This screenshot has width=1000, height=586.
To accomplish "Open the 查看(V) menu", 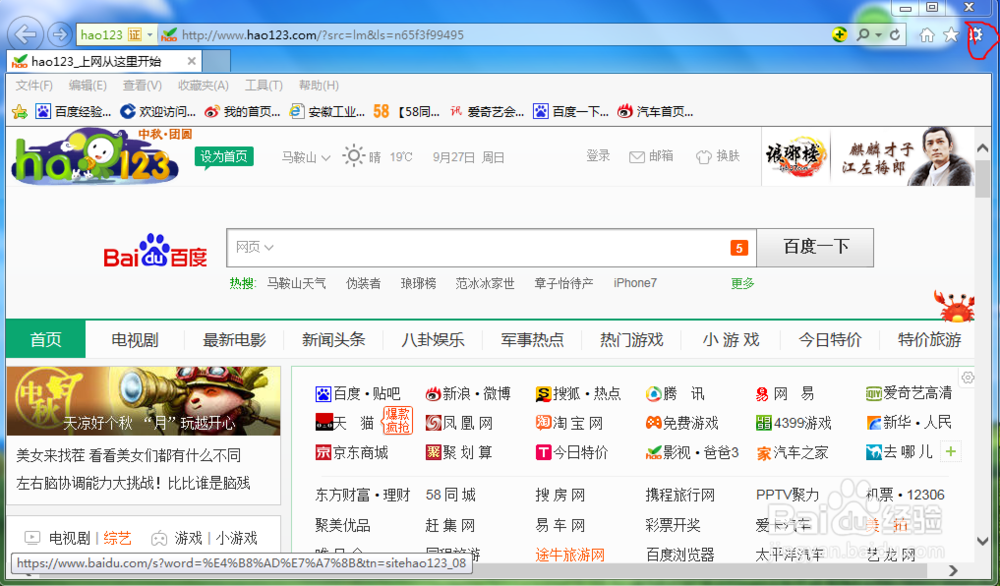I will coord(142,85).
